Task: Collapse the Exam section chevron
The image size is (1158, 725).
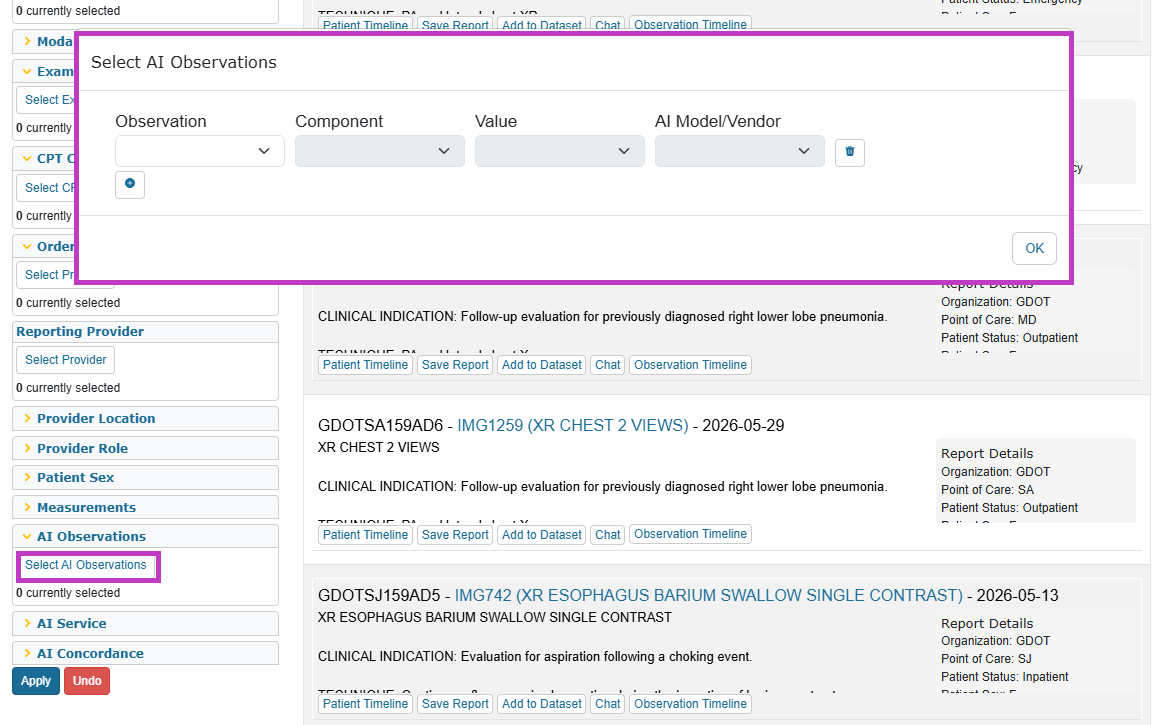Action: [27, 72]
